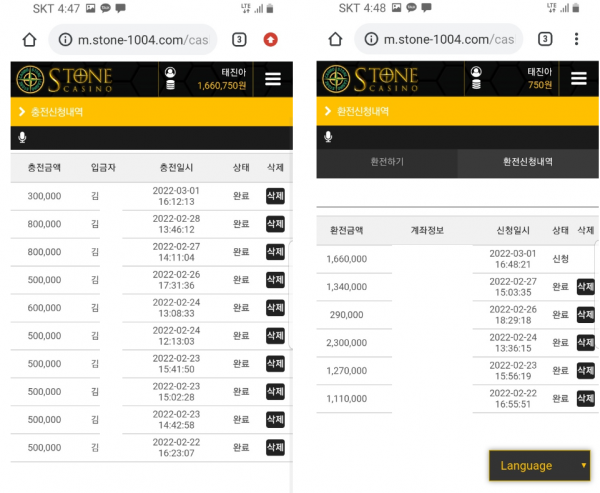Select the 환전신청내역 tab
600x493 pixels.
[528, 162]
